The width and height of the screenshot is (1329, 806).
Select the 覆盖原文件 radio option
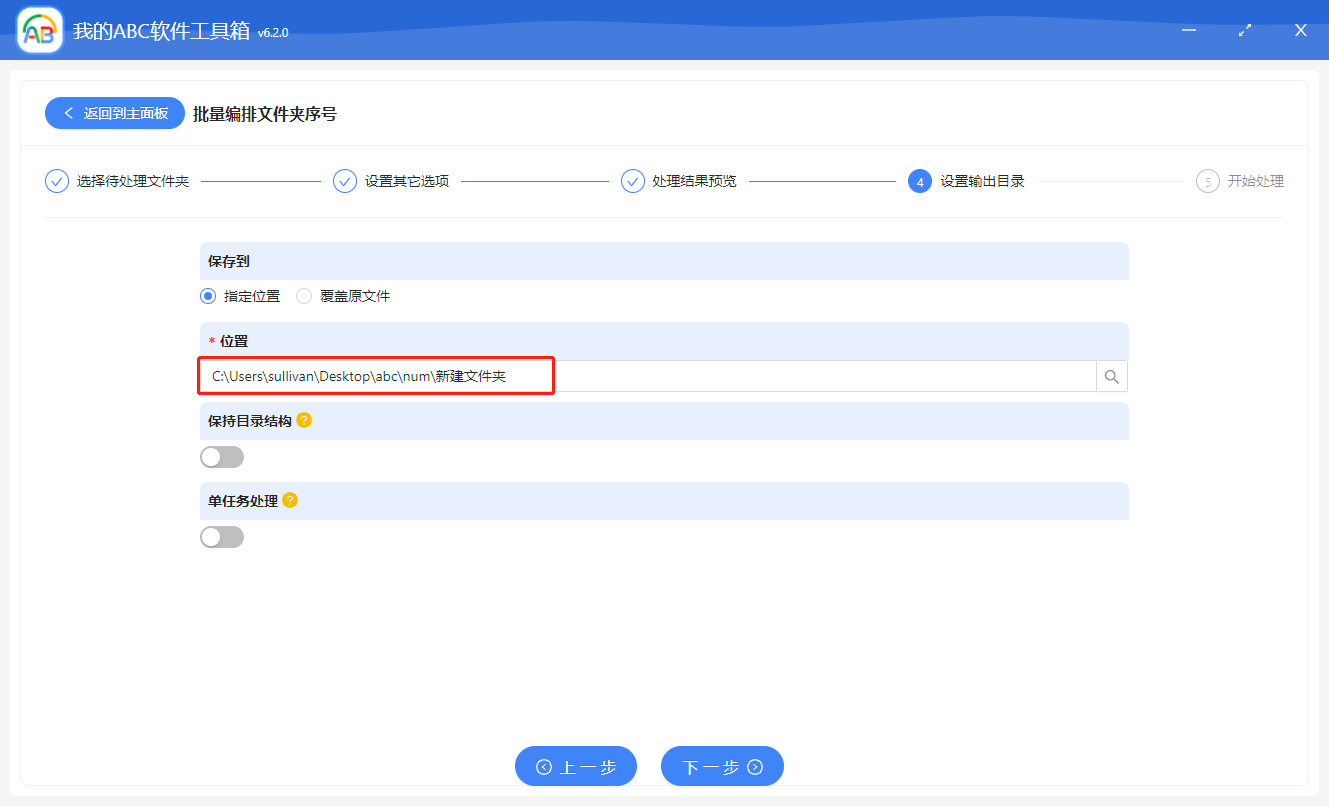click(x=303, y=296)
